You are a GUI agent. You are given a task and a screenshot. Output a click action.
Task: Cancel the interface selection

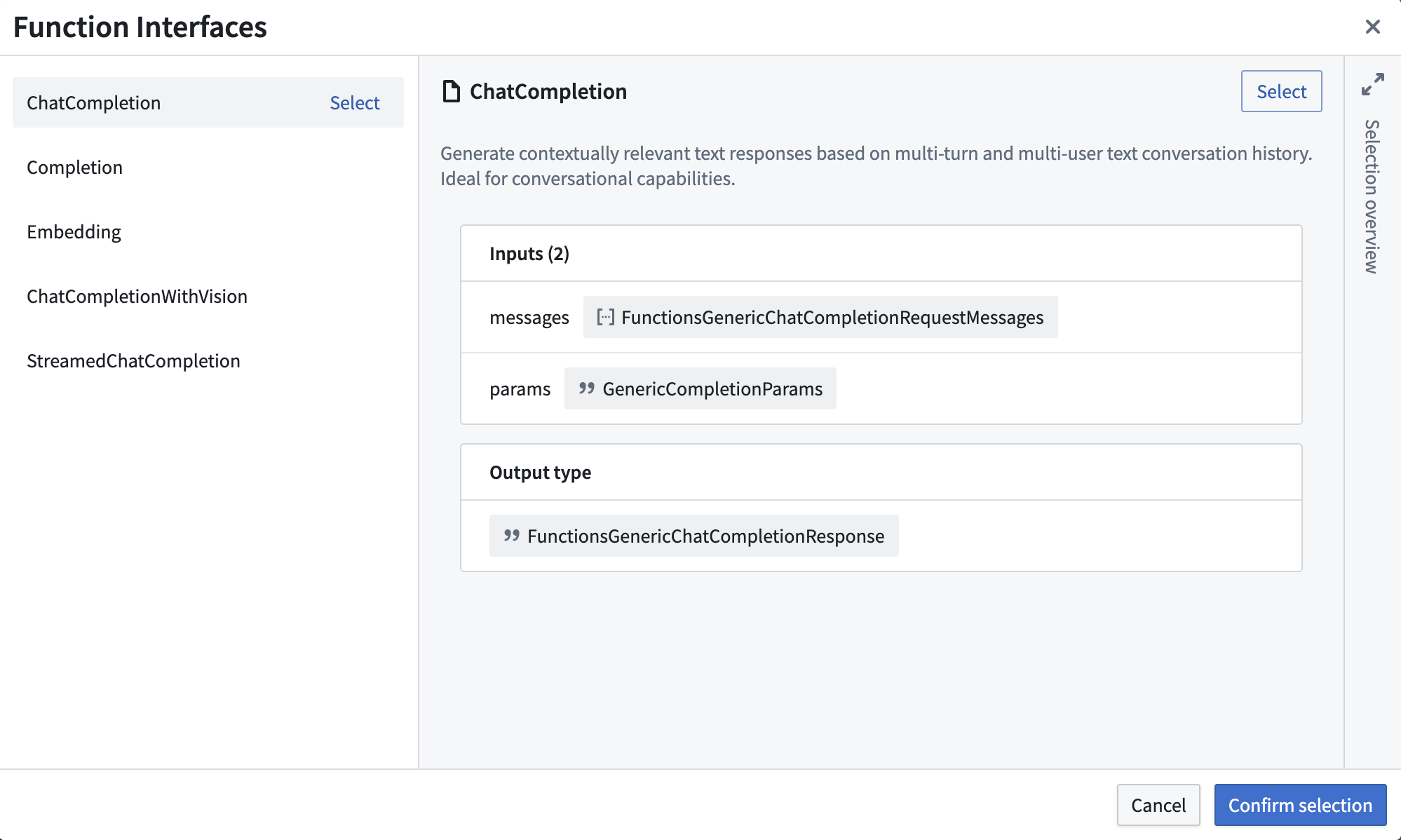(x=1158, y=805)
